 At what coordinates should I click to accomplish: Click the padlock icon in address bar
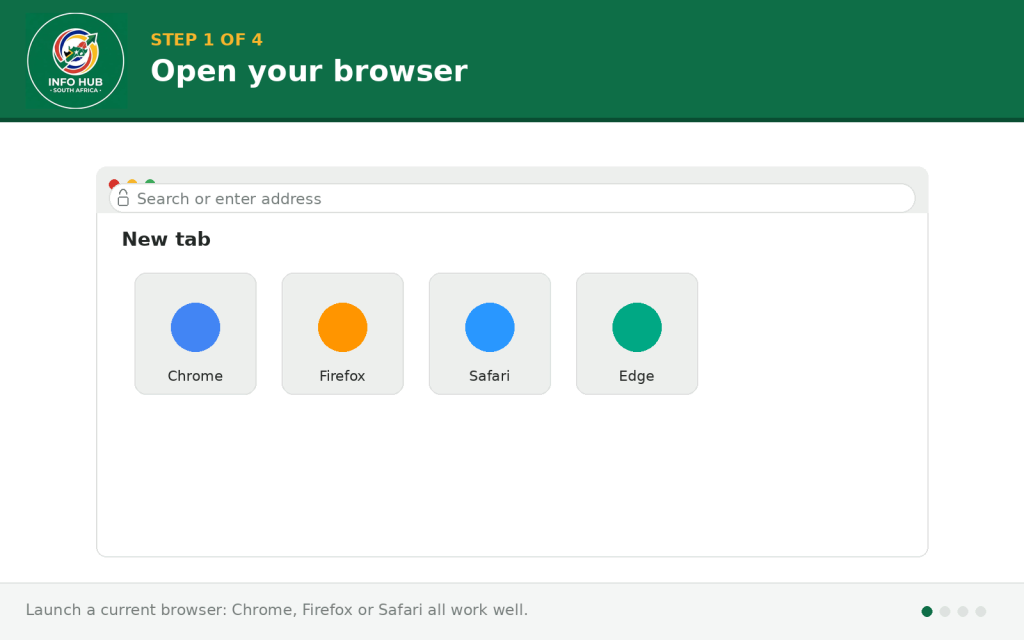tap(123, 198)
